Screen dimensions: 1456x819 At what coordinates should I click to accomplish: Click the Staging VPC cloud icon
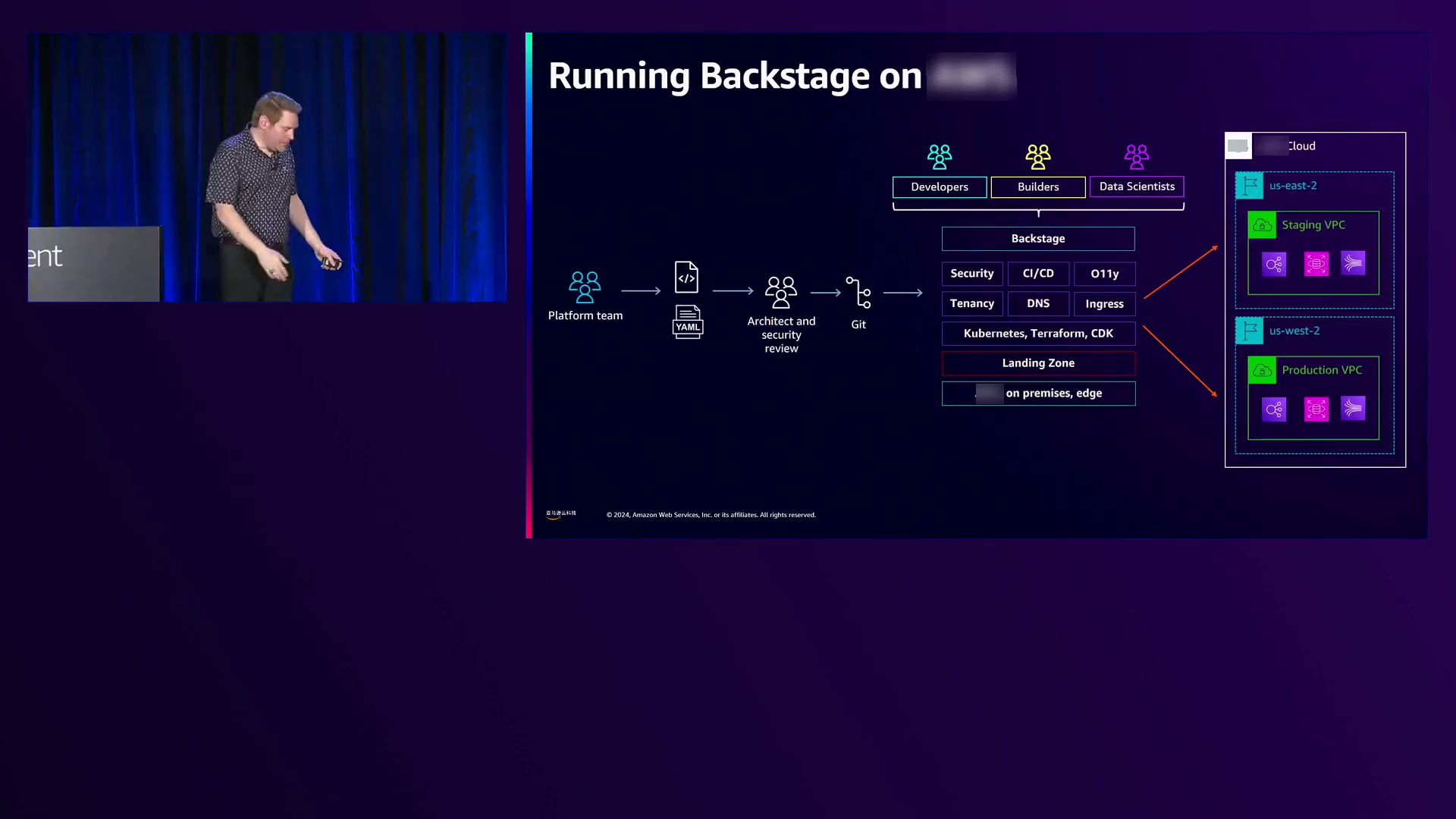1262,225
